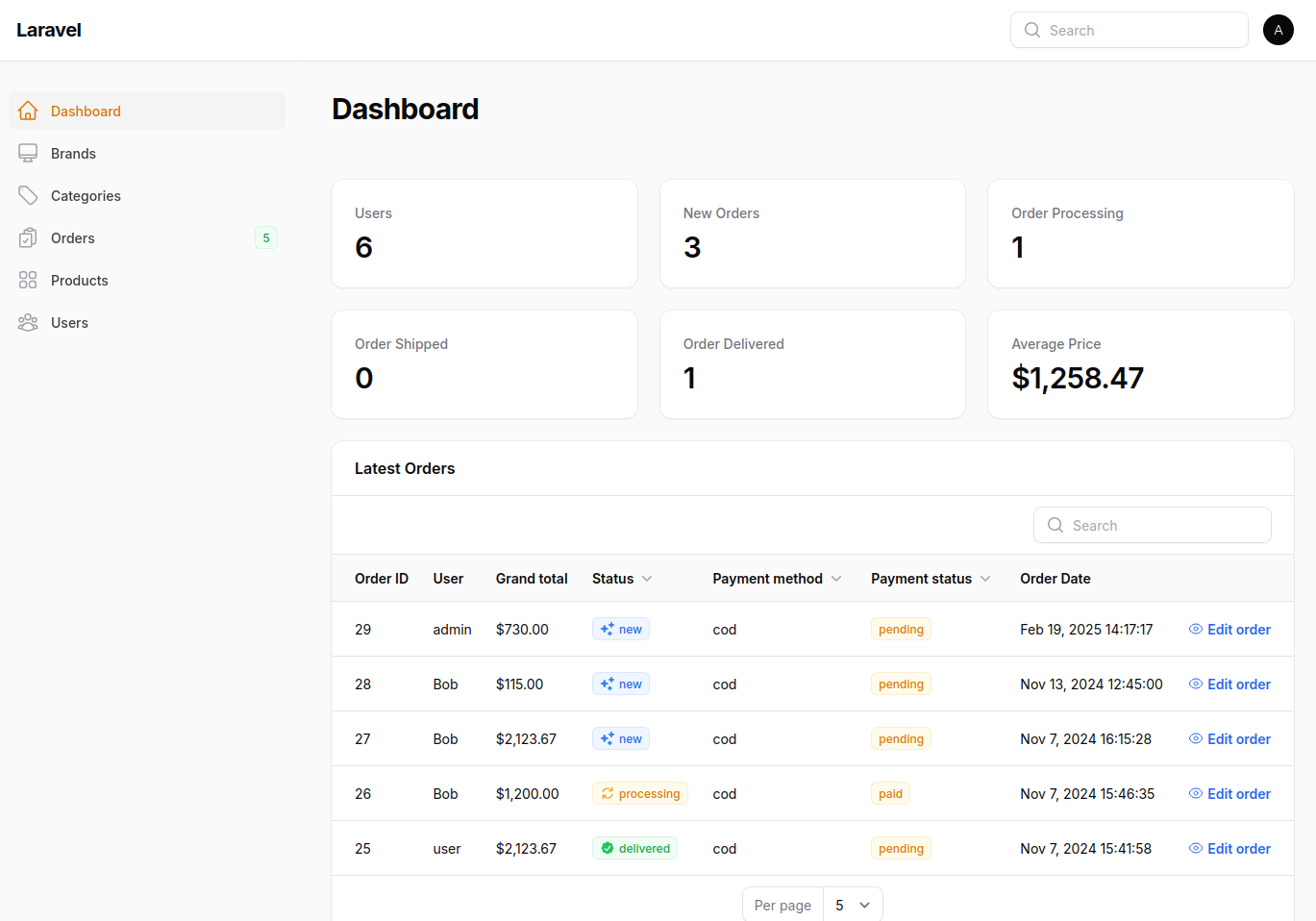Open the Users sidebar menu item
The height and width of the screenshot is (921, 1316).
coord(69,322)
